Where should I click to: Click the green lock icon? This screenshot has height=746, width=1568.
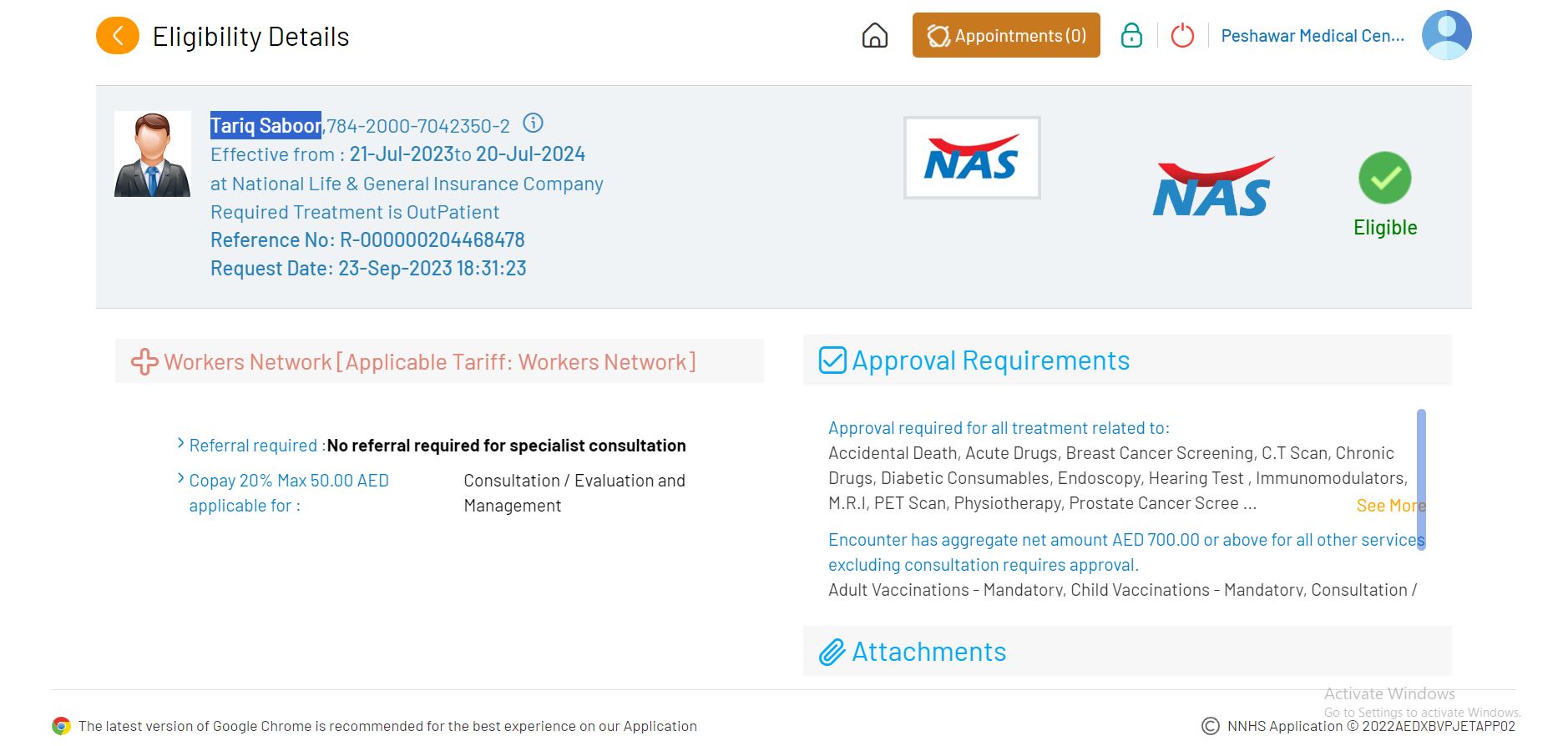[x=1131, y=36]
